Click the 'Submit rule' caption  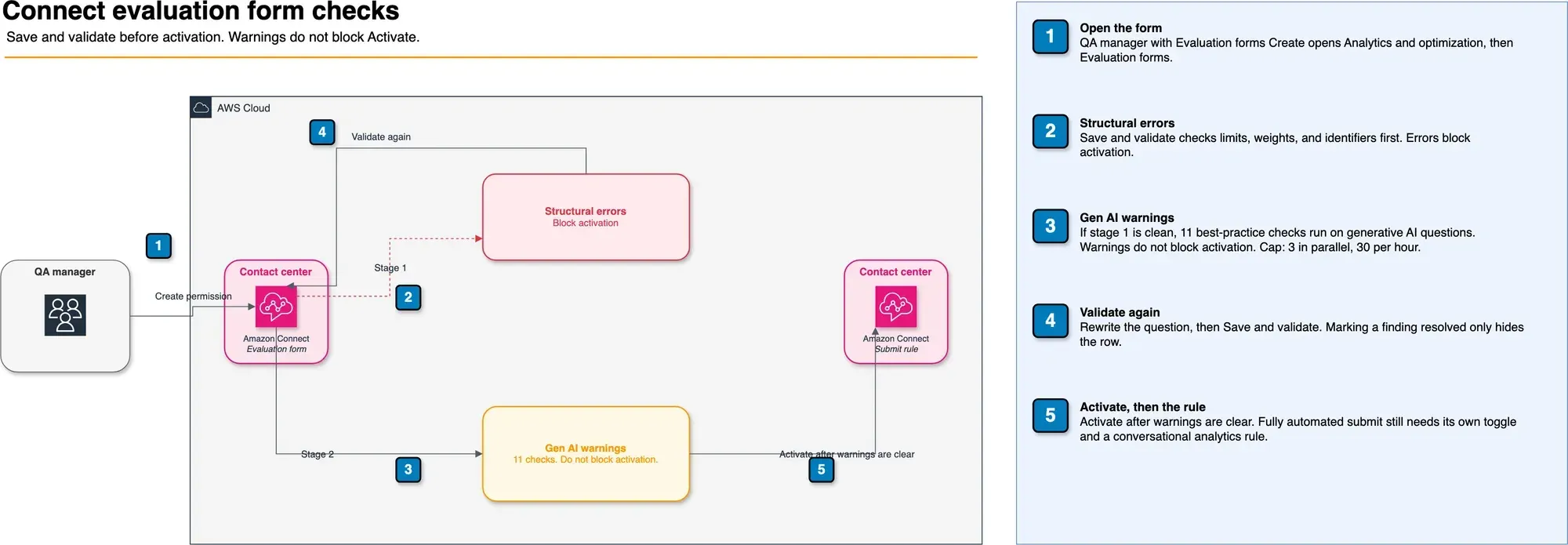coord(897,350)
